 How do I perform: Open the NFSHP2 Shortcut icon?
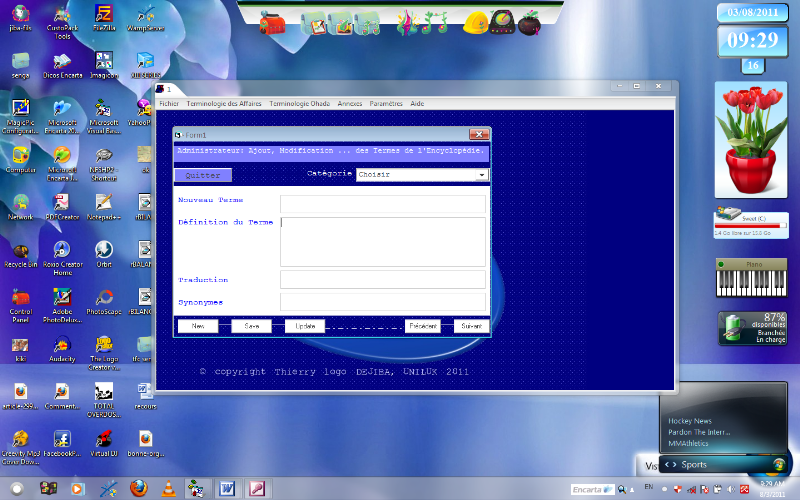[104, 164]
